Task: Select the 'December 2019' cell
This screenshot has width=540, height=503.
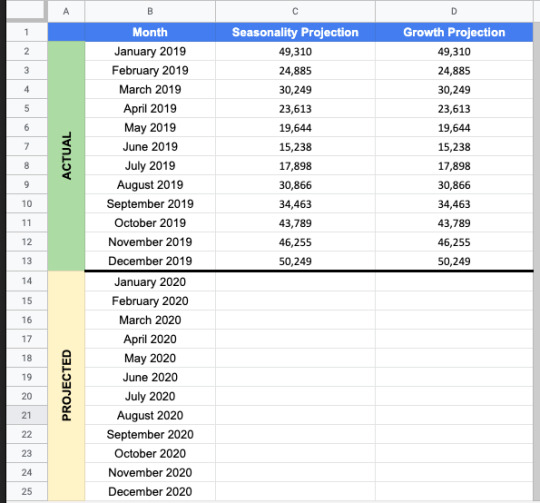Action: click(150, 261)
